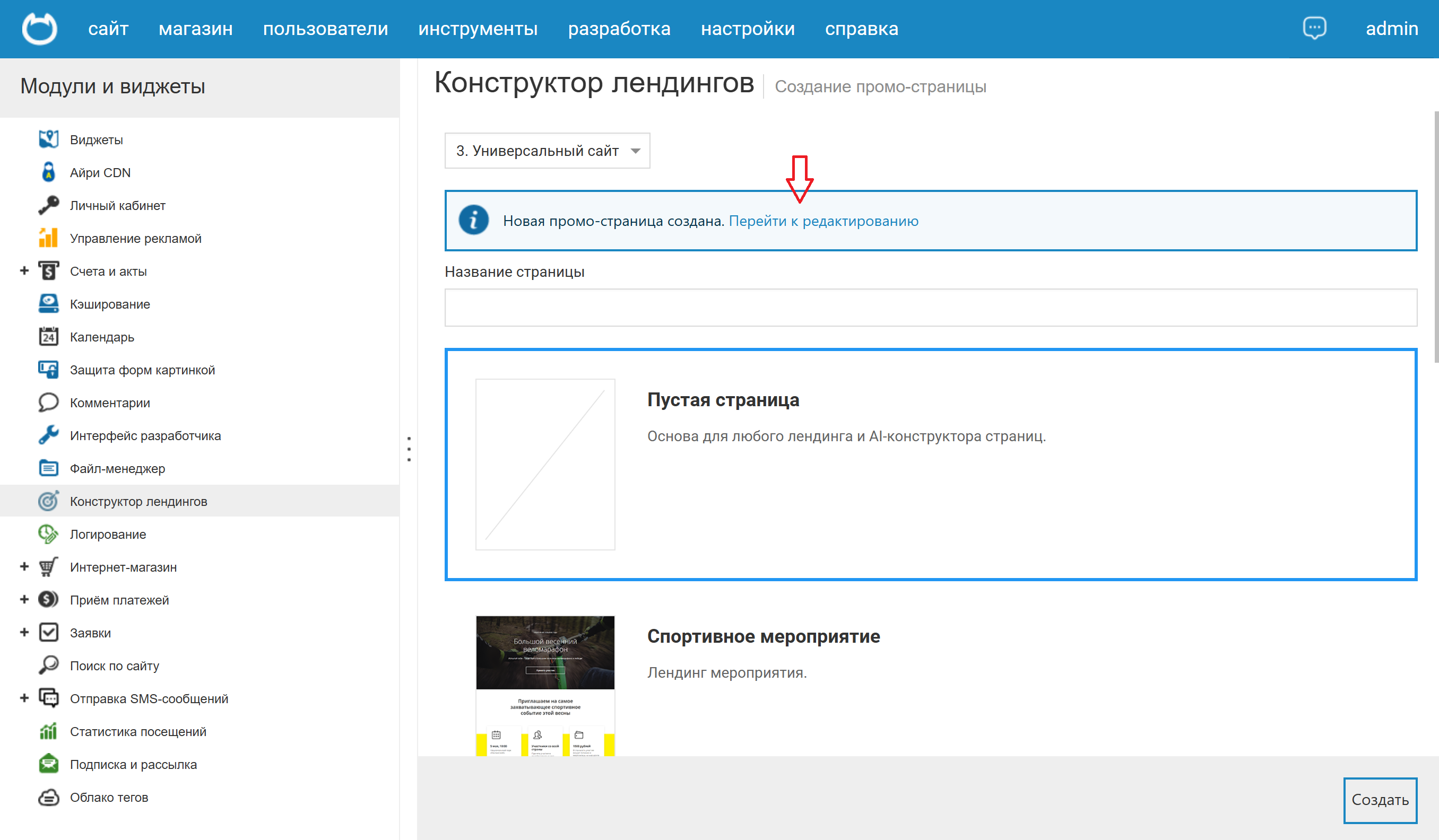Click the Защита форм картинкой icon
1439x840 pixels.
point(48,370)
